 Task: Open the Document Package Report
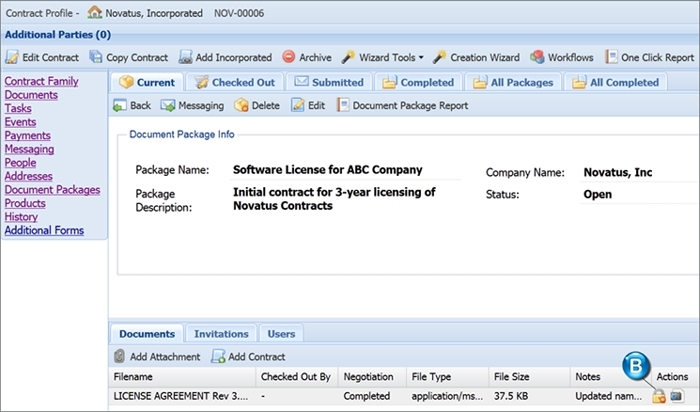[x=402, y=105]
